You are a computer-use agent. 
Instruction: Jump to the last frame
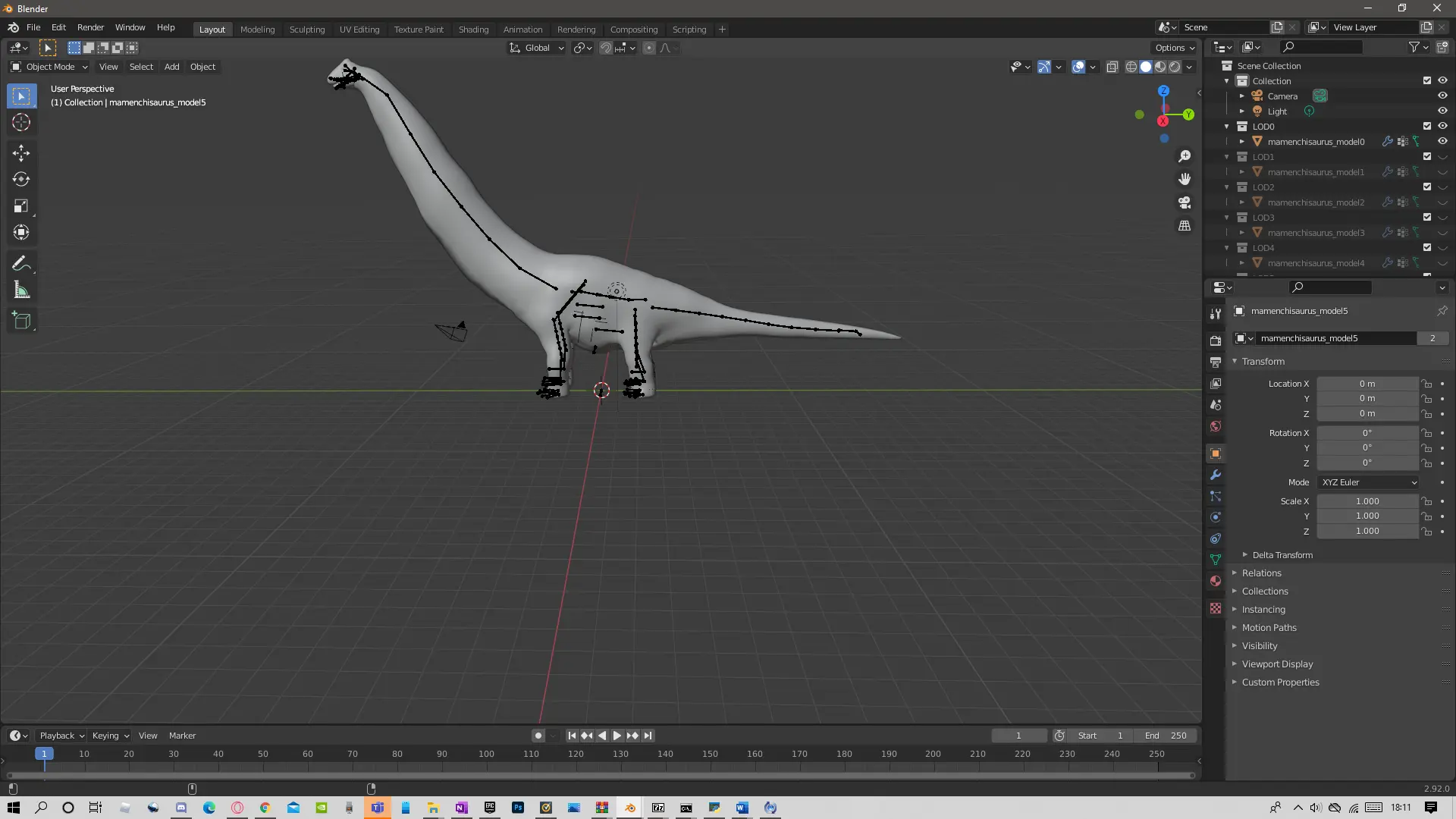648,736
